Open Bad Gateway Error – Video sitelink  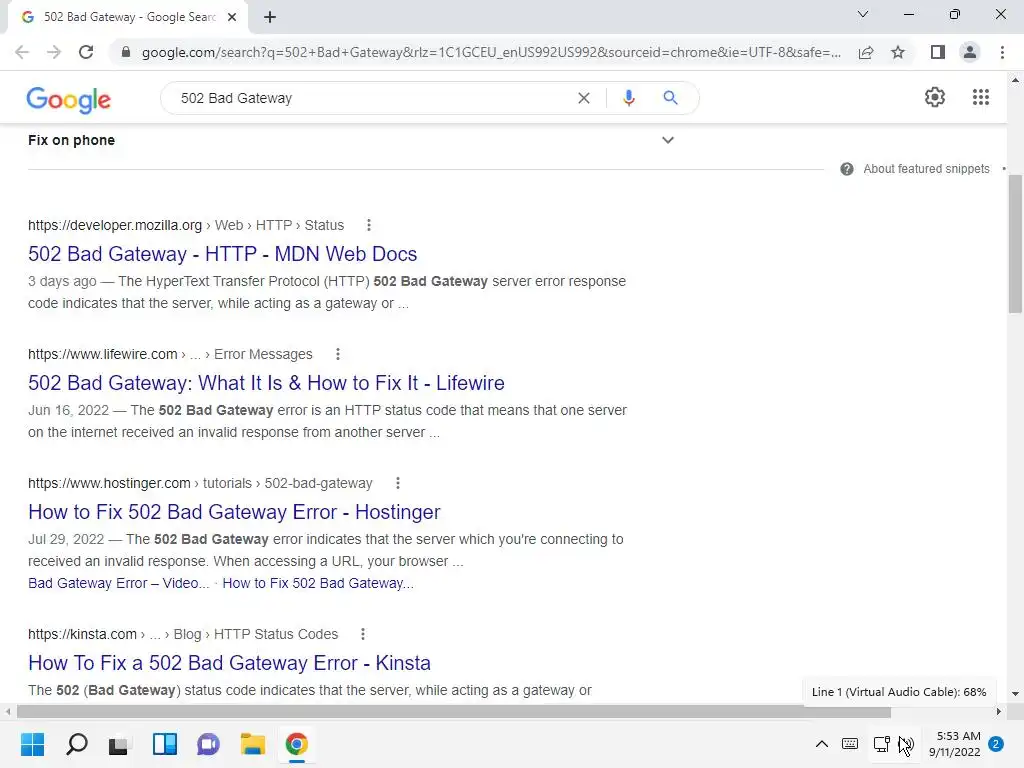pyautogui.click(x=119, y=583)
